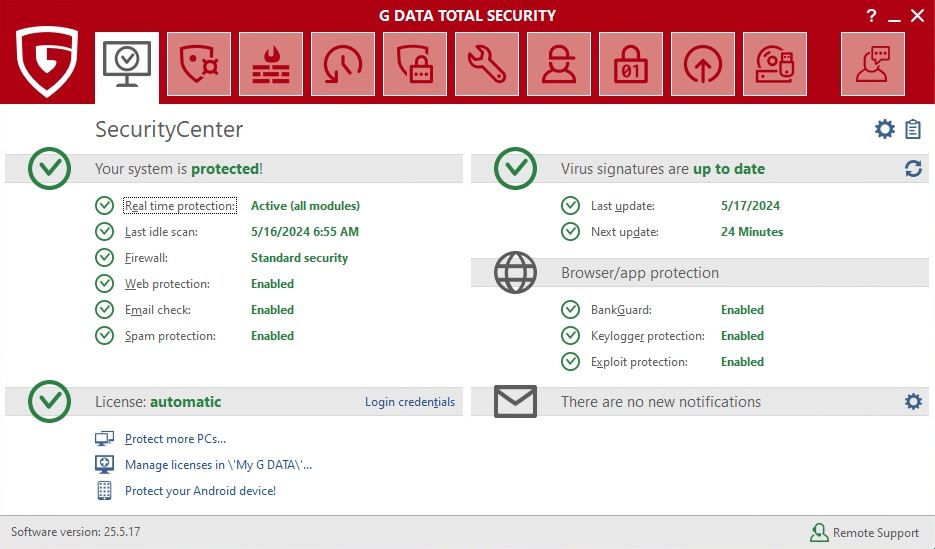Click the Keylogger protection label
The image size is (935, 549).
[x=648, y=336]
